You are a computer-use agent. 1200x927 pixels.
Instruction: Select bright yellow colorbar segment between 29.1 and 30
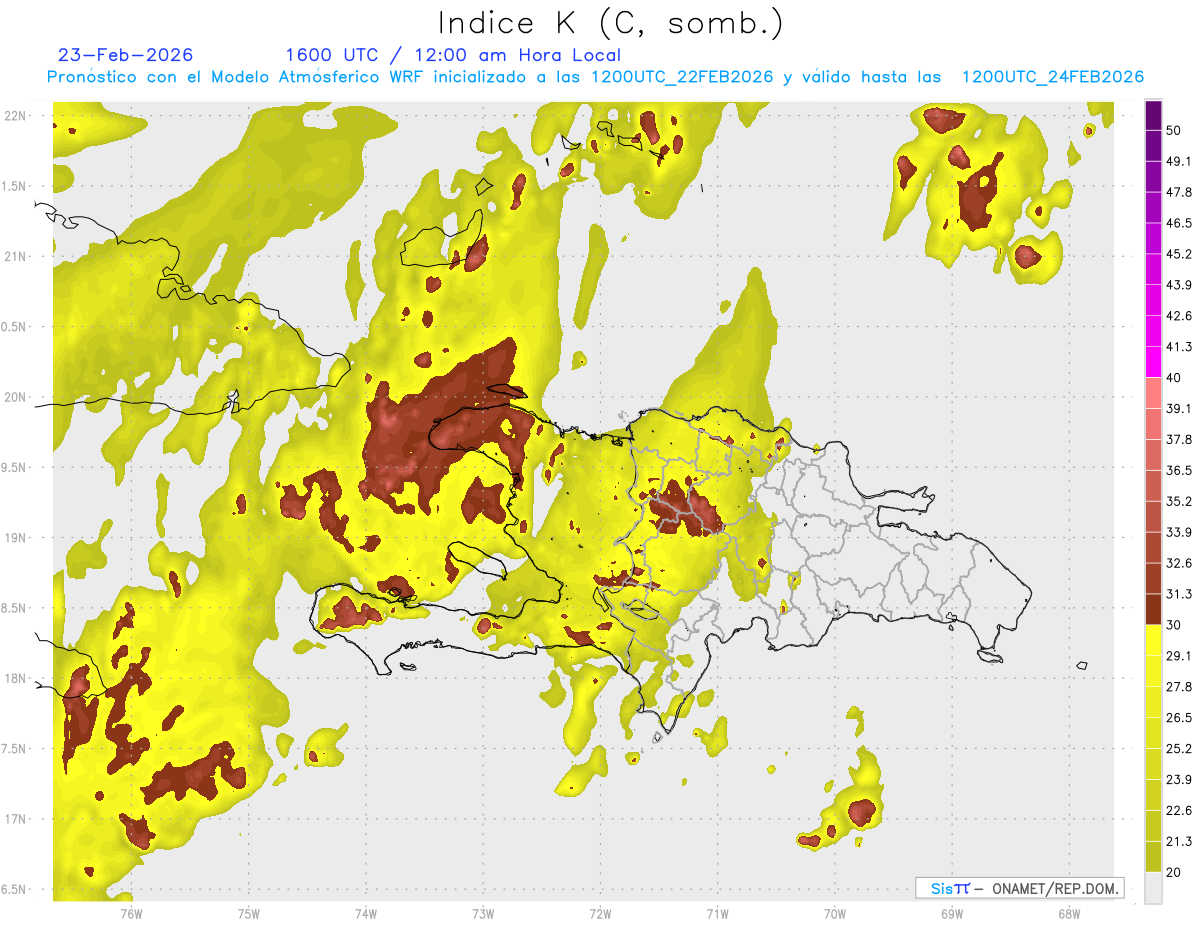1154,640
